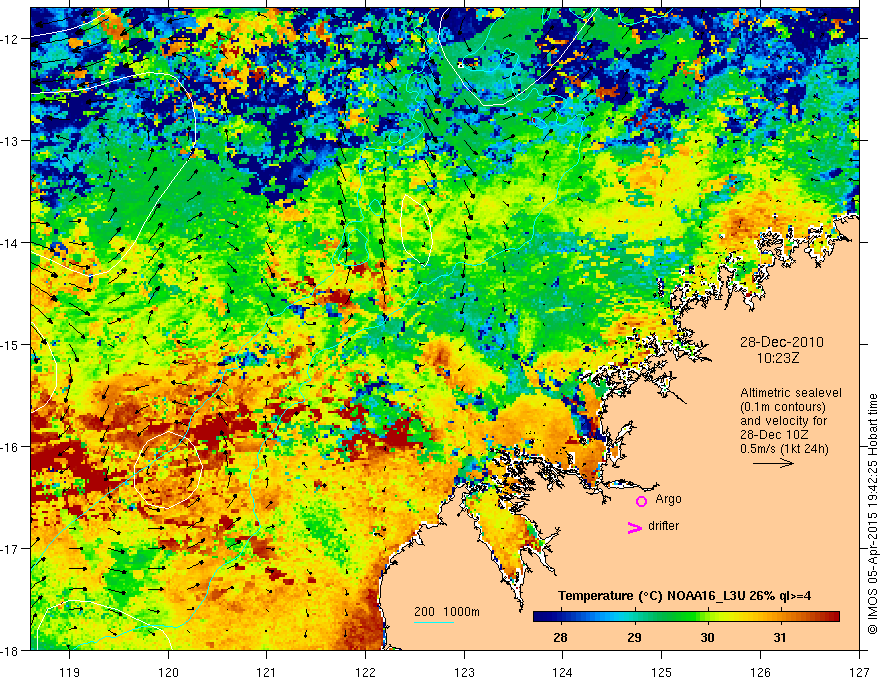Click the latitude axis label -16
This screenshot has width=880, height=680.
10,447
